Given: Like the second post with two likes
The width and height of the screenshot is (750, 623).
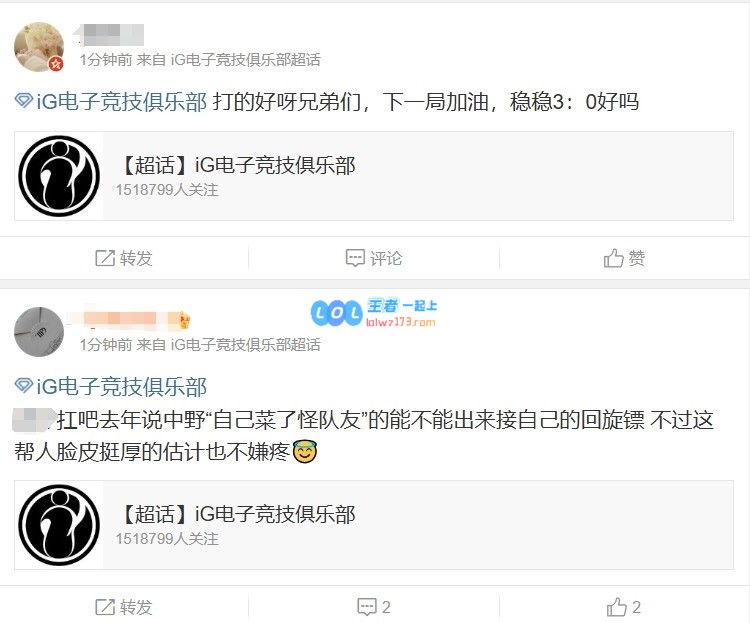Looking at the screenshot, I should tap(624, 607).
